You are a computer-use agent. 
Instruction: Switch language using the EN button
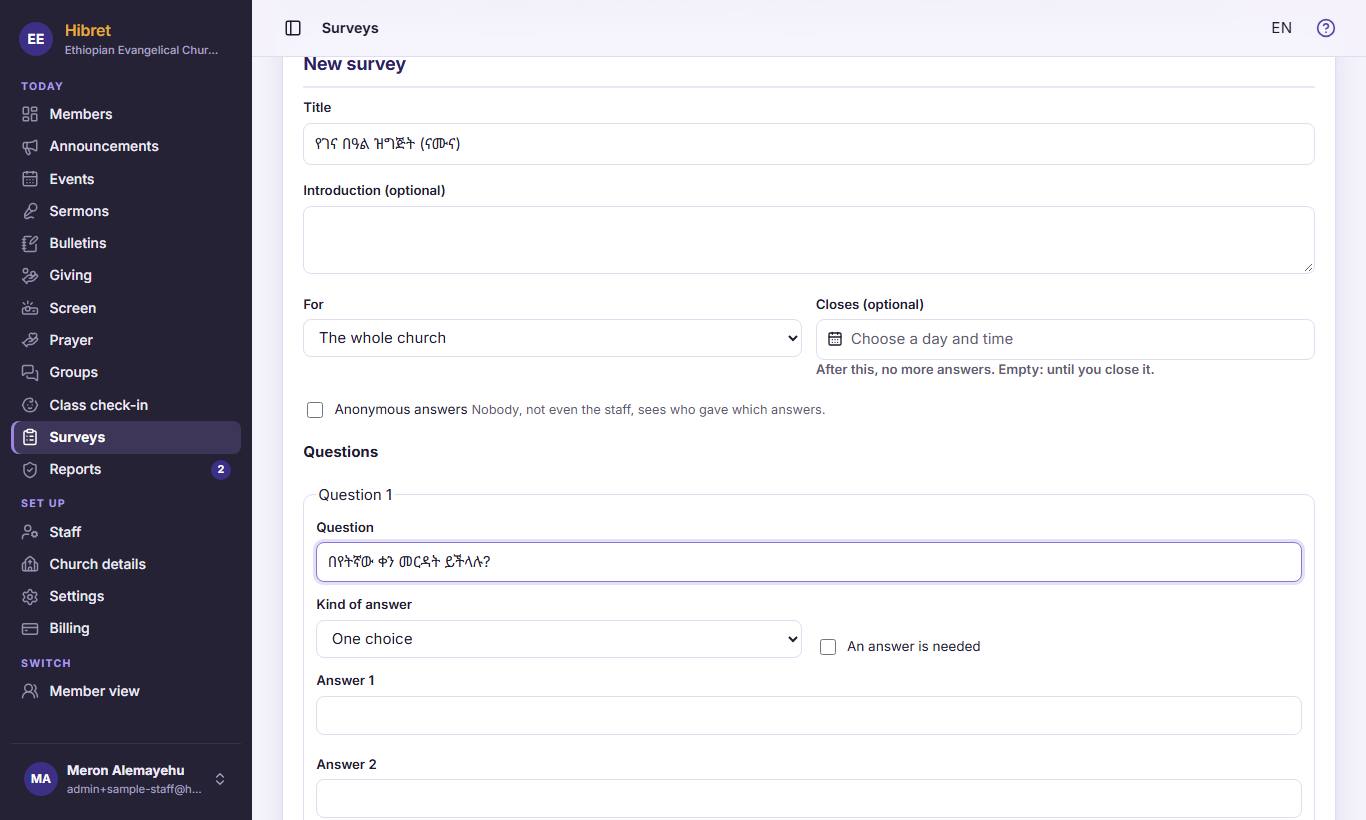(x=1281, y=28)
